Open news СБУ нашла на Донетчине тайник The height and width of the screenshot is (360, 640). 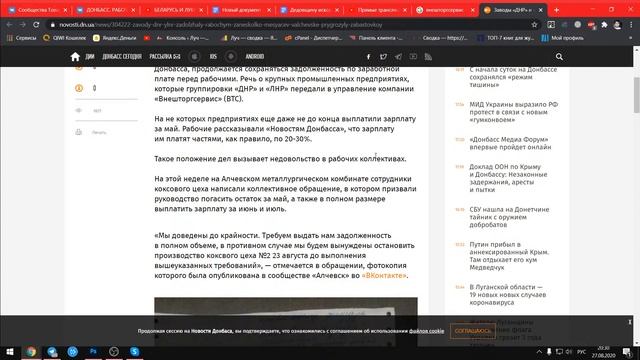[509, 217]
